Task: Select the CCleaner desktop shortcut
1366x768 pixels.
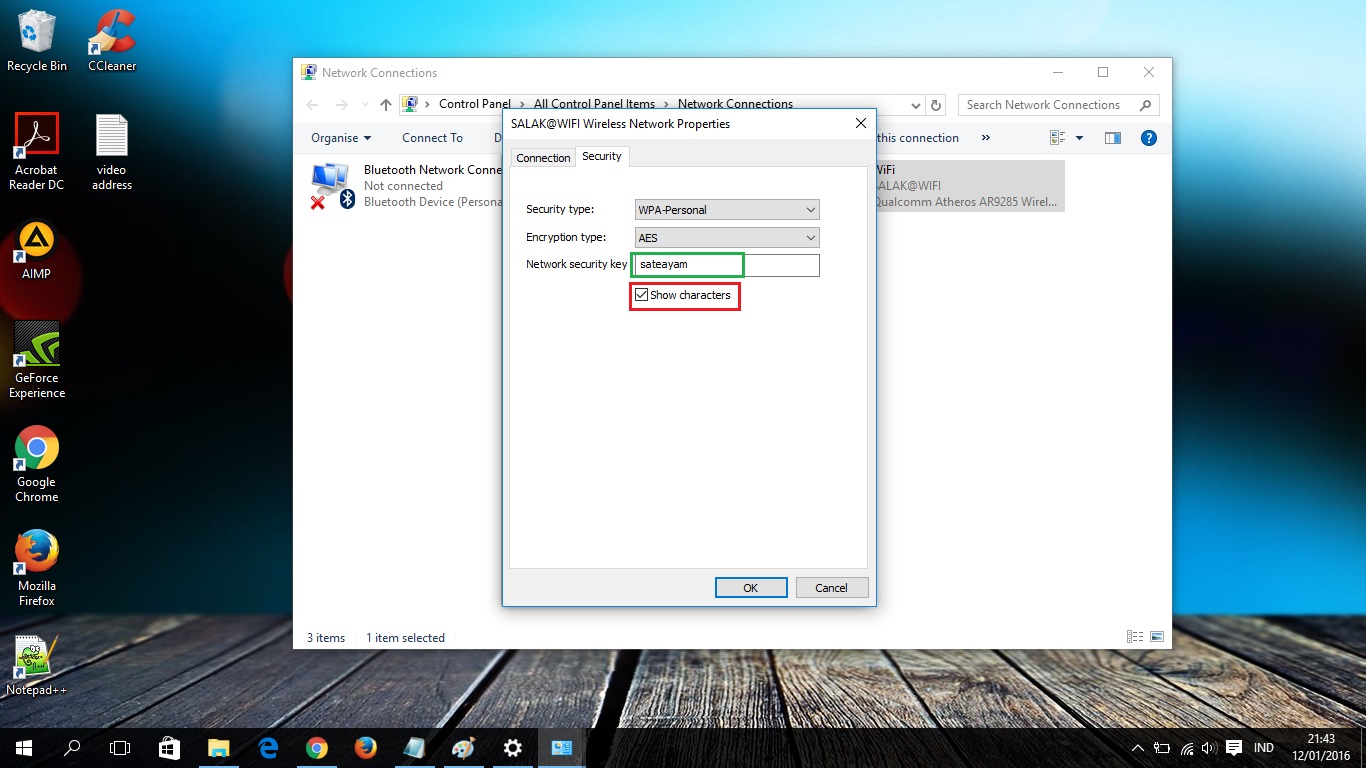Action: click(112, 41)
